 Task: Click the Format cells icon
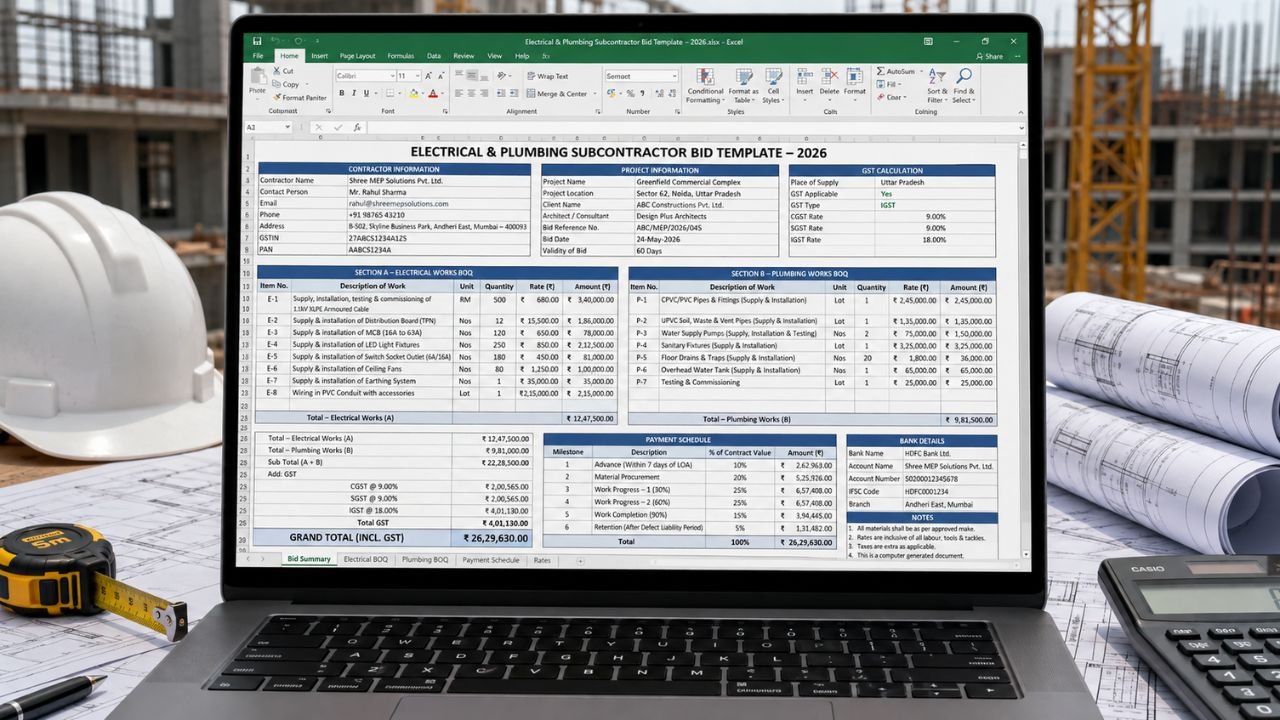coord(855,78)
